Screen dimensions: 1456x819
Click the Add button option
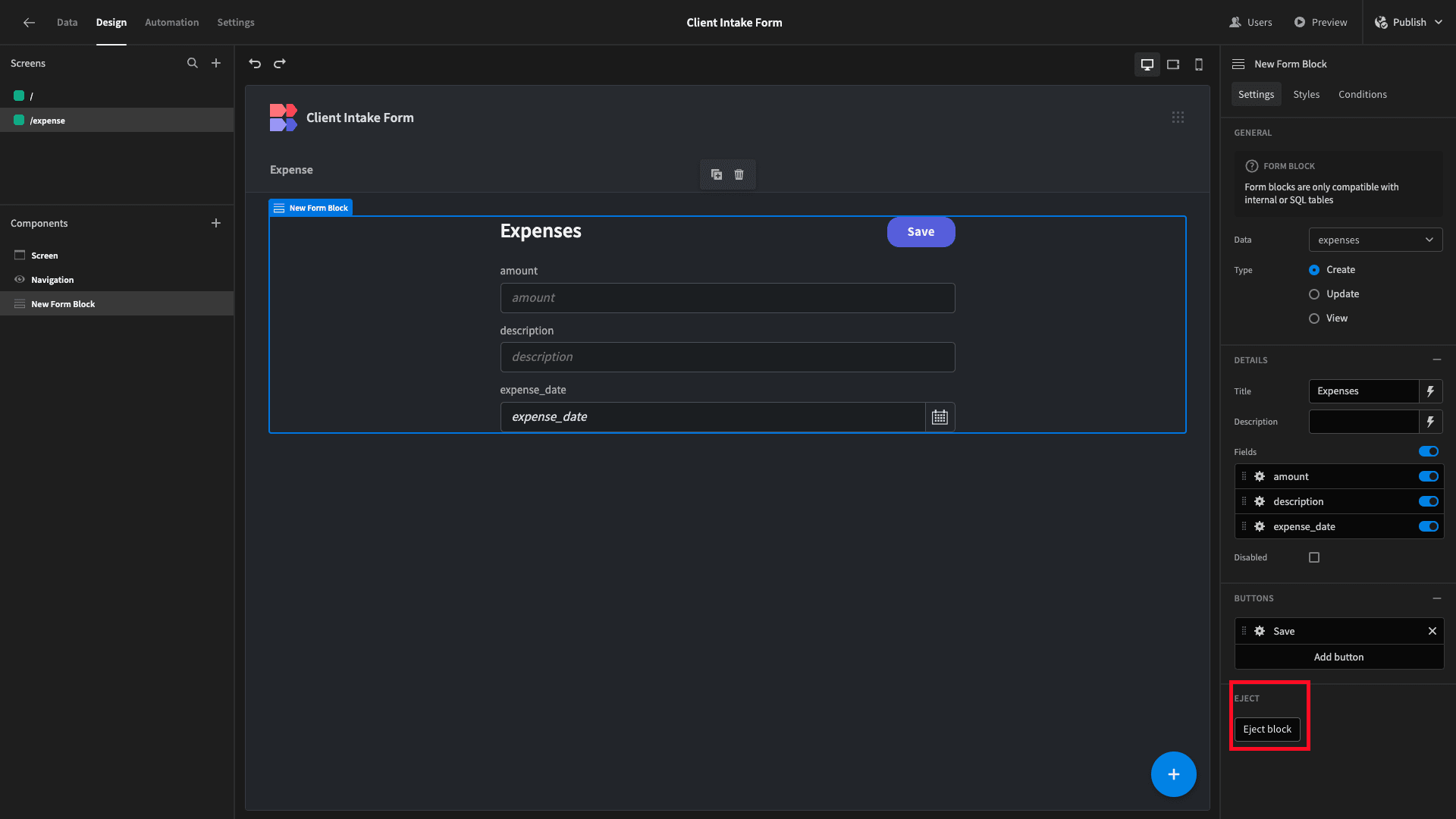coord(1338,657)
